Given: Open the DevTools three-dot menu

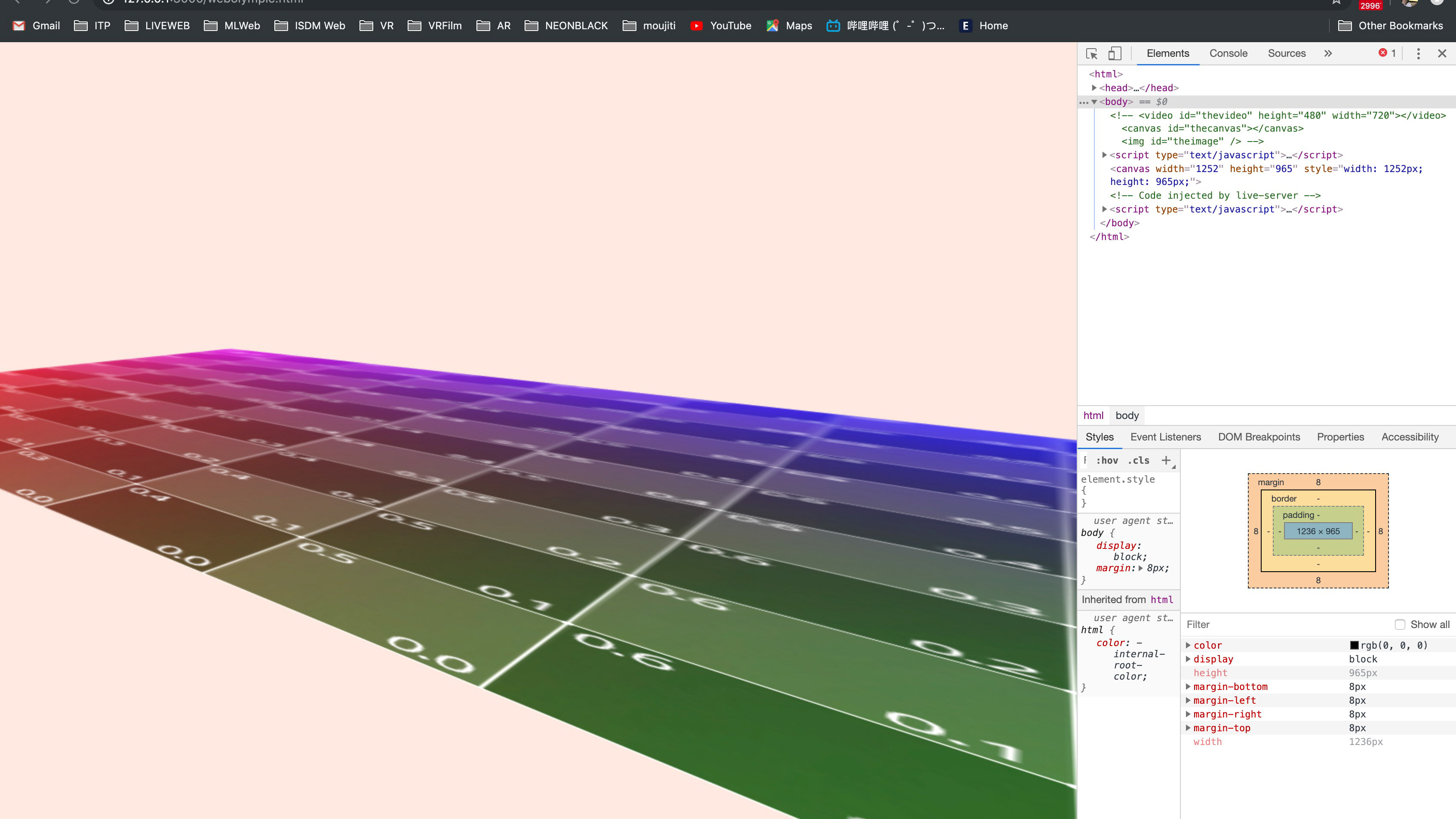Looking at the screenshot, I should tap(1418, 53).
